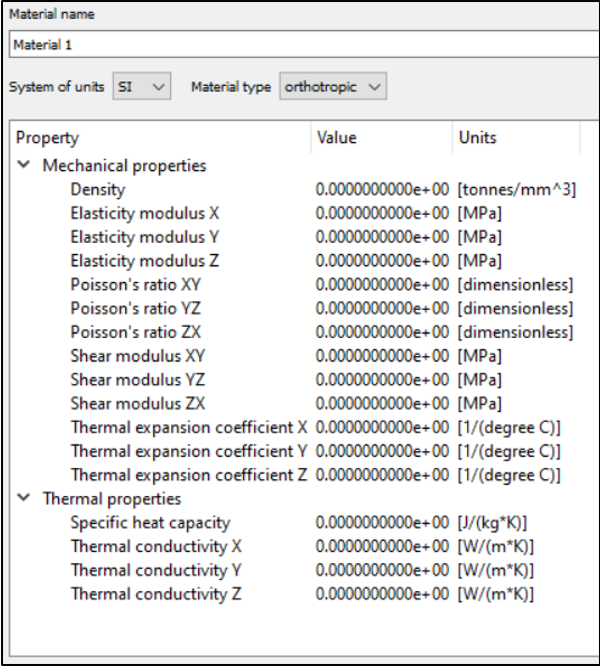Click the Thermal conductivity Z value

382,594
